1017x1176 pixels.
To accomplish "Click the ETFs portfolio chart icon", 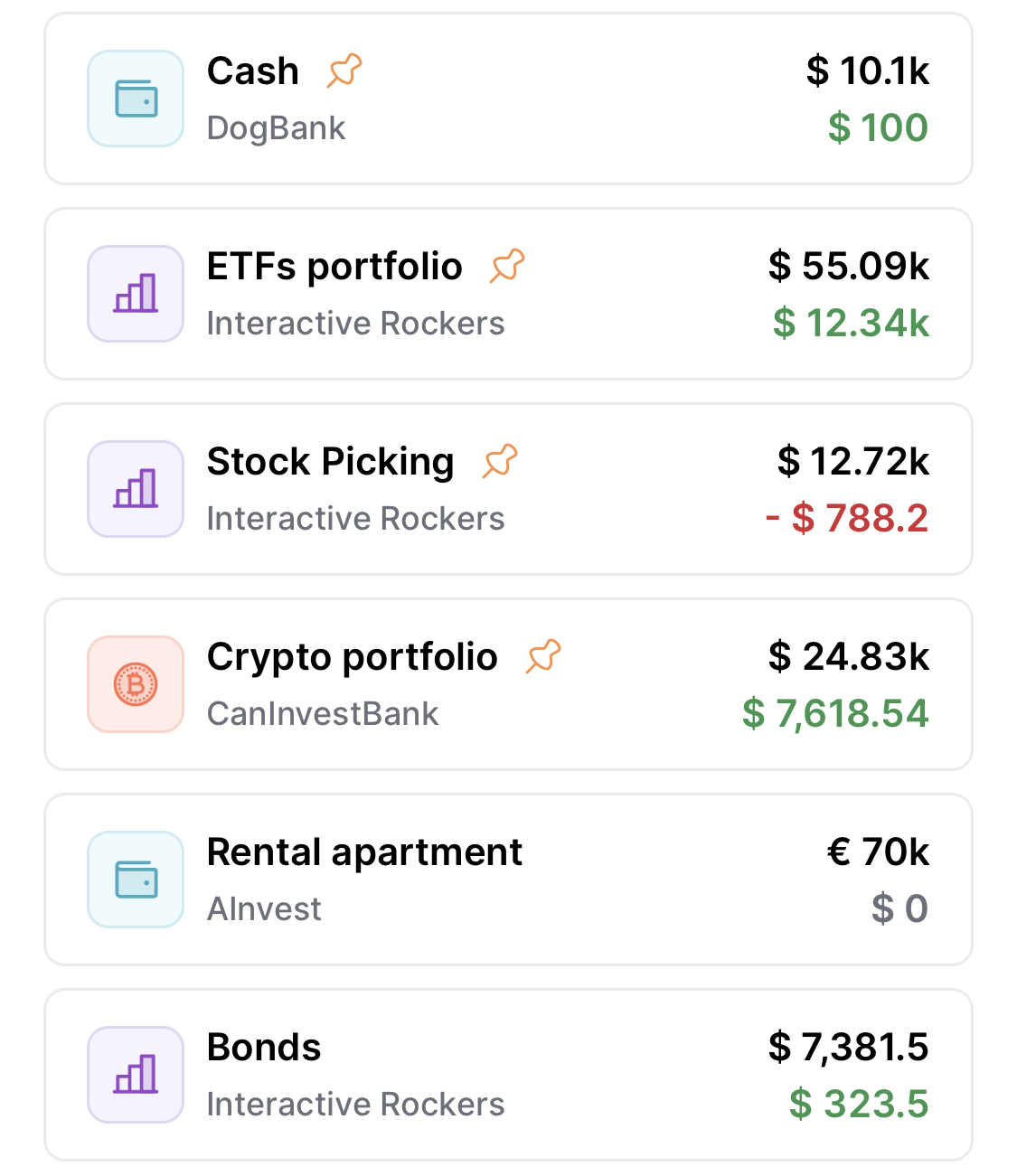I will point(136,294).
